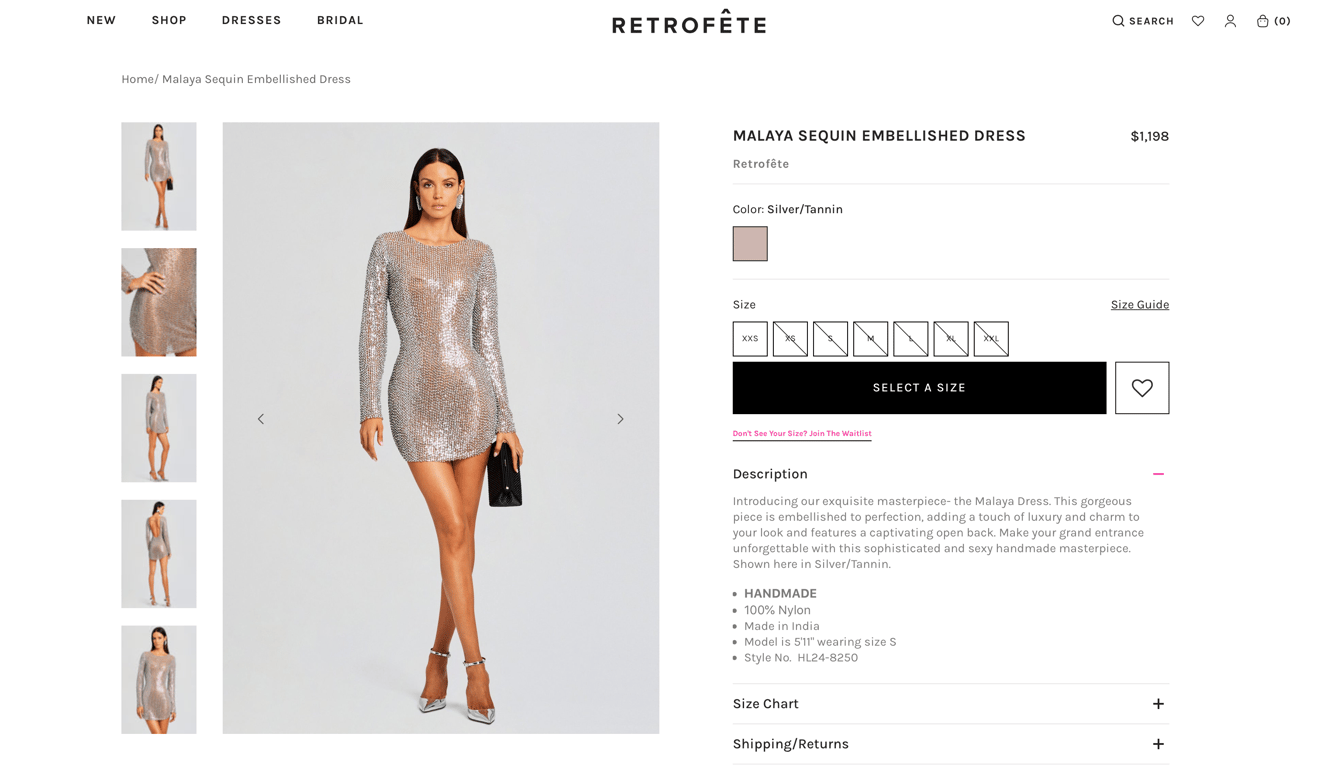Open the shopping bag cart icon
1331x768 pixels.
tap(1263, 21)
